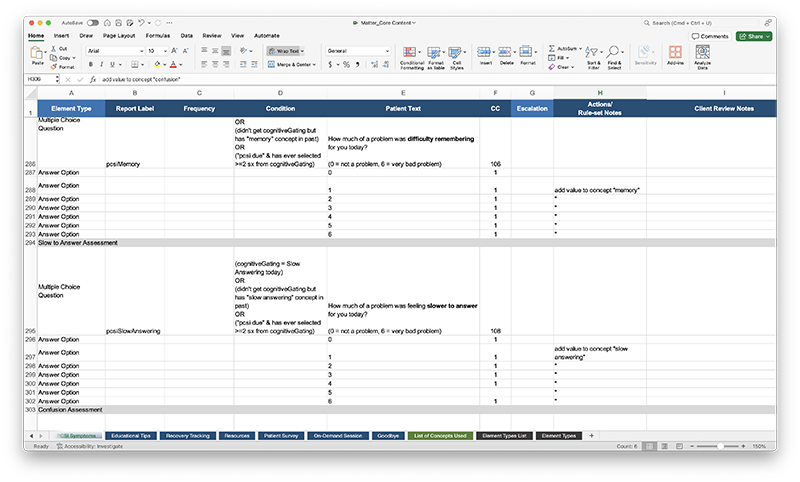Click the Delete cells icon
Image resolution: width=800 pixels, height=482 pixels.
[x=505, y=52]
